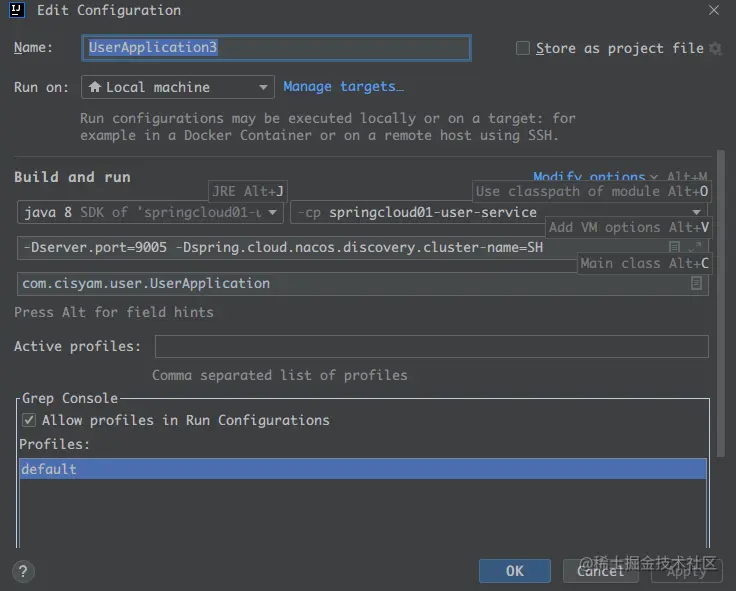Click the Comma separated list of profiles text
736x591 pixels.
point(280,376)
